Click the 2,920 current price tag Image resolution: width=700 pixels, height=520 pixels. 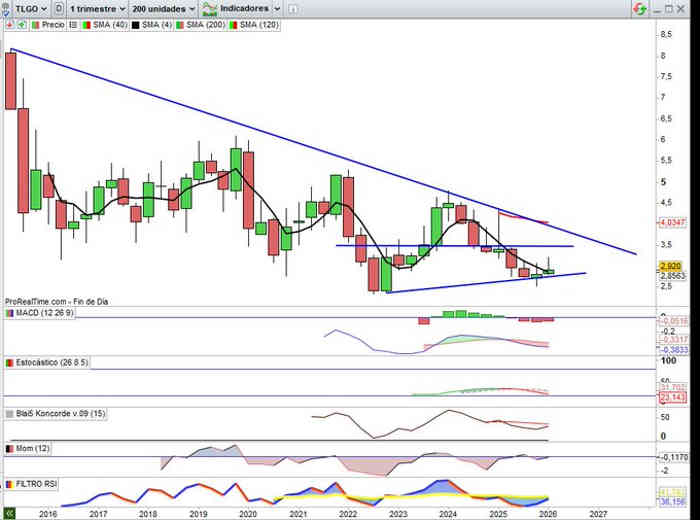(670, 265)
